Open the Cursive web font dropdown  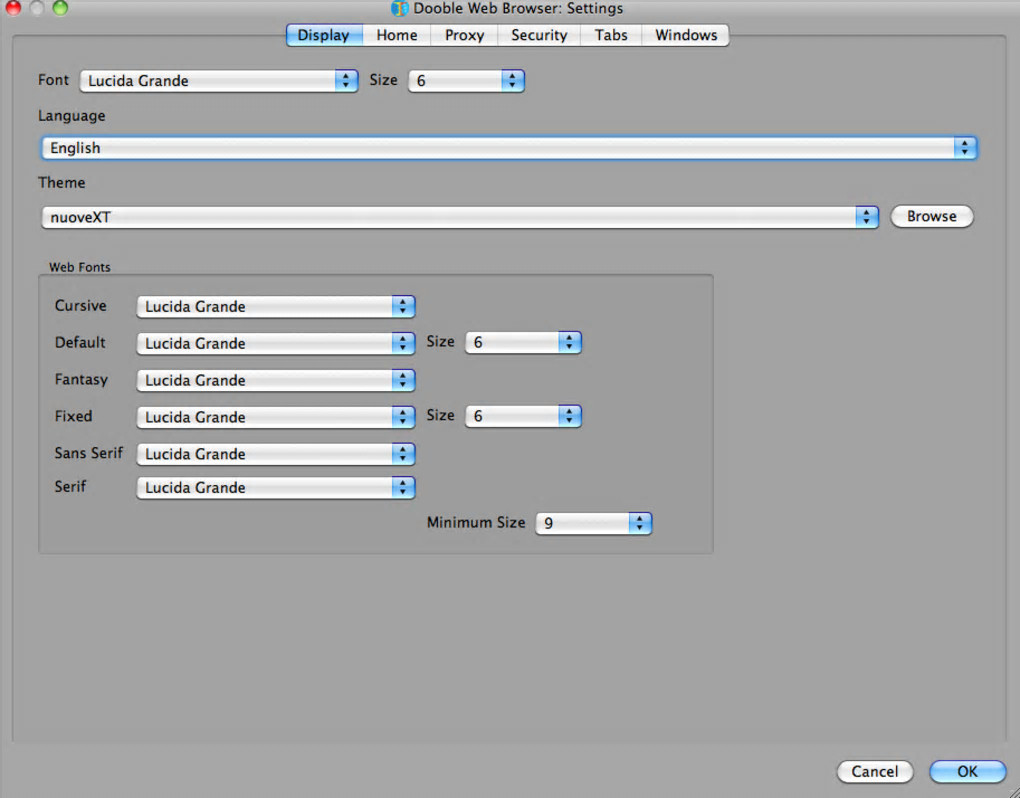point(276,306)
